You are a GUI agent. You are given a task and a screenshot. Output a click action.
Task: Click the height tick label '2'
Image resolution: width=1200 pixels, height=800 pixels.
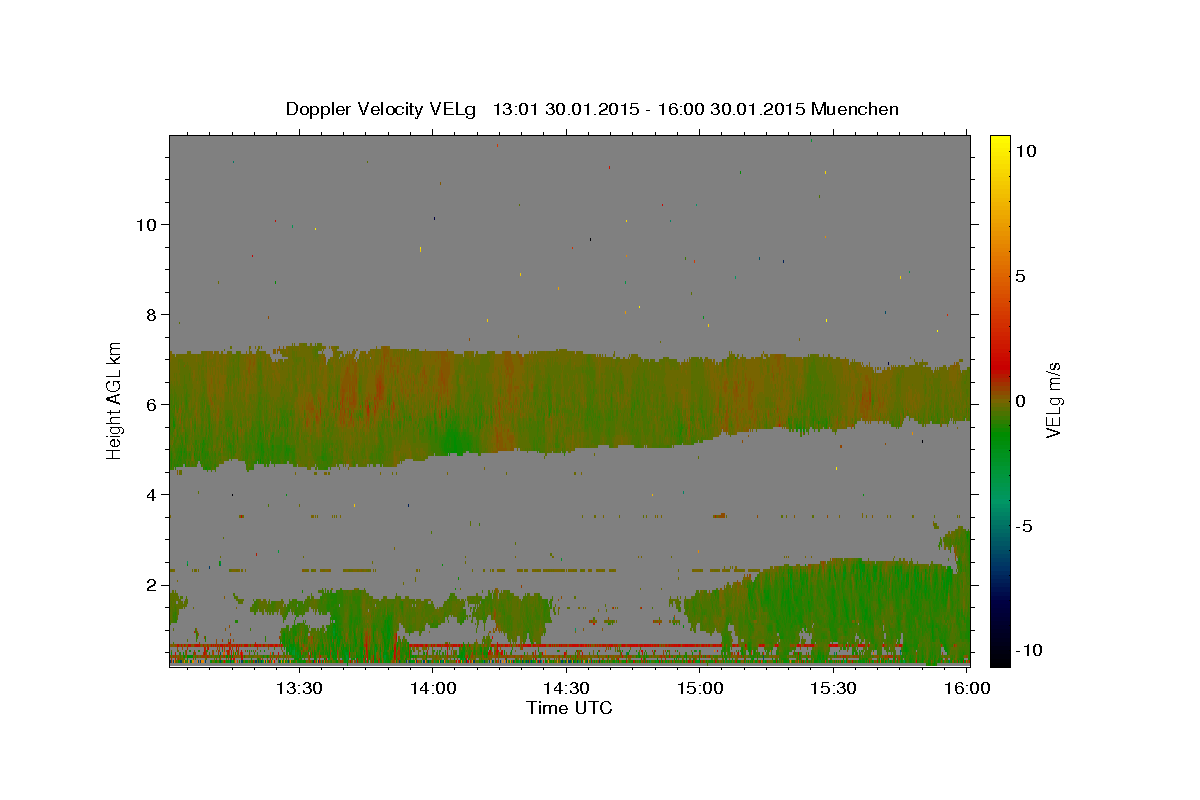coord(150,584)
